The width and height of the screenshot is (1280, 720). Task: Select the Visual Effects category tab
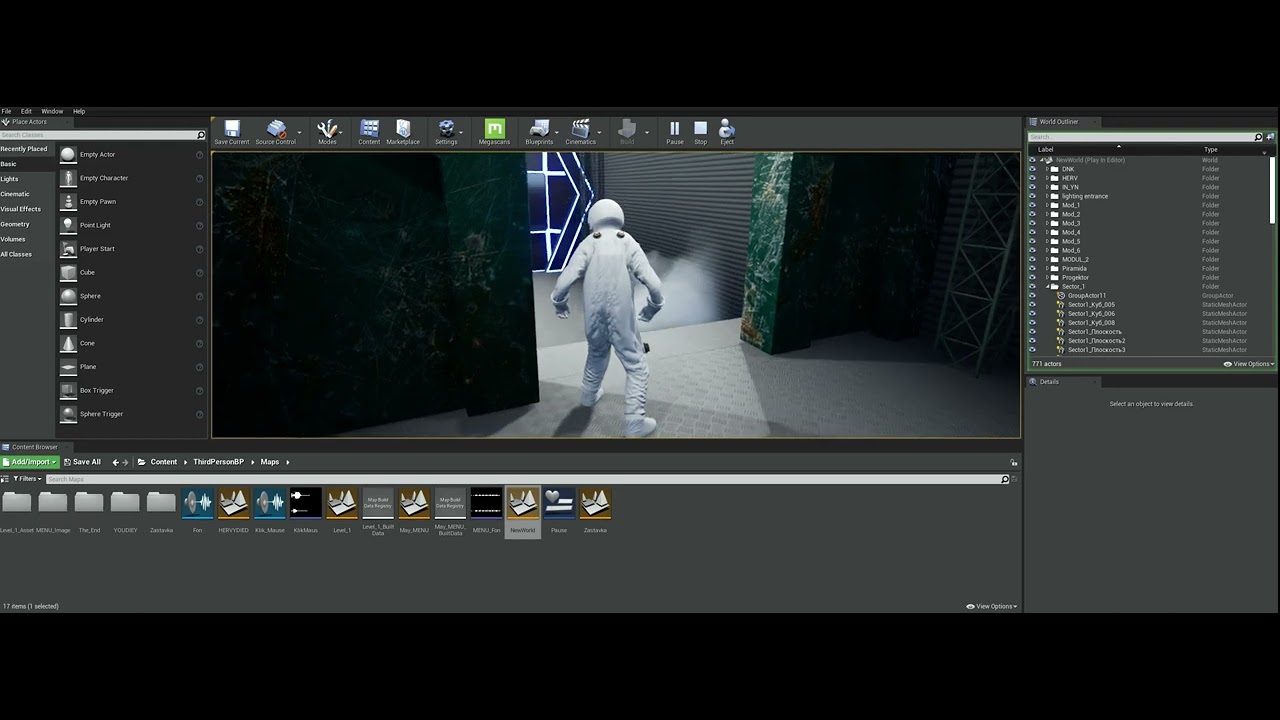point(21,209)
